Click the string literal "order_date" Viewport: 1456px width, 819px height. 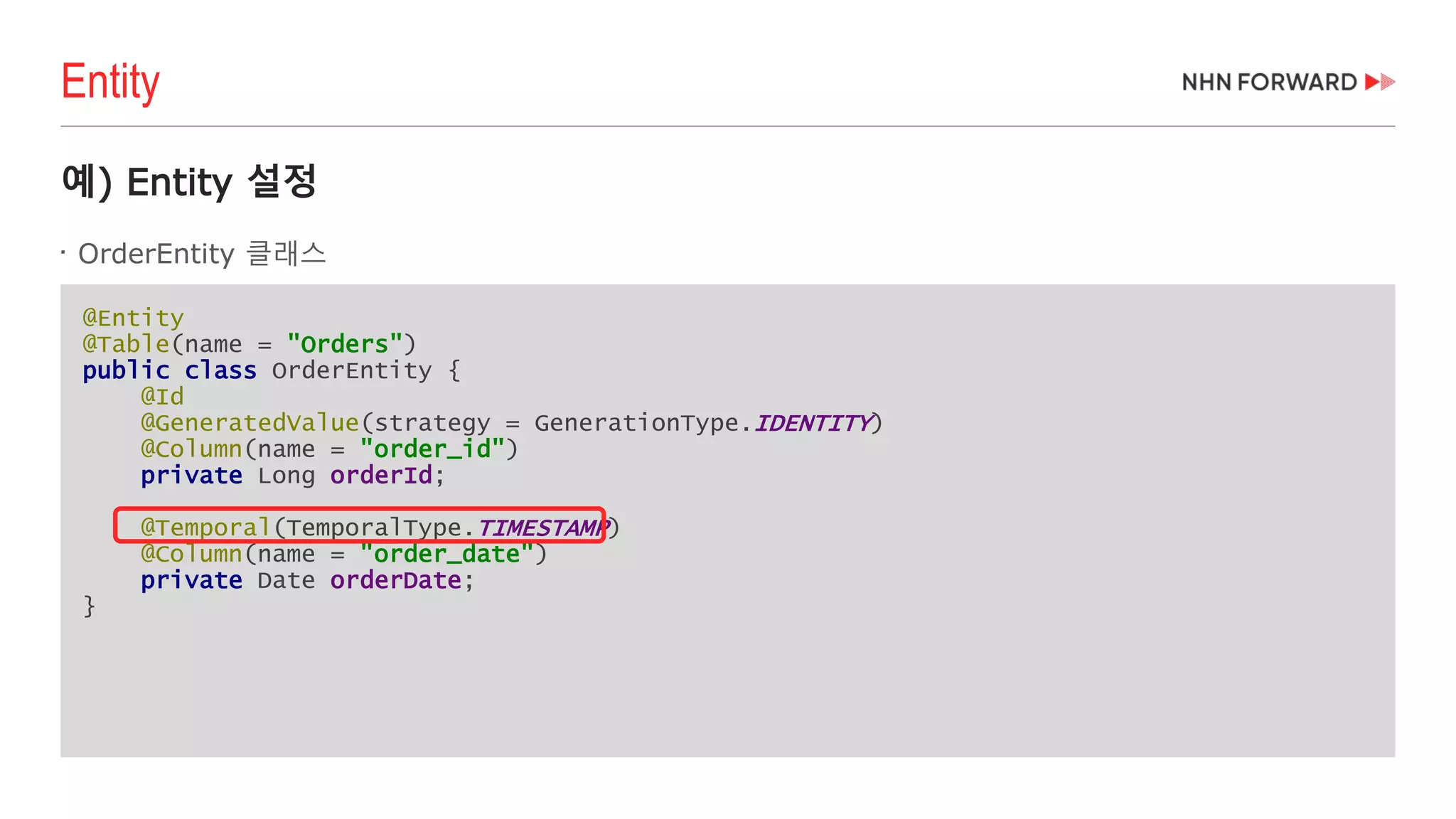point(446,554)
